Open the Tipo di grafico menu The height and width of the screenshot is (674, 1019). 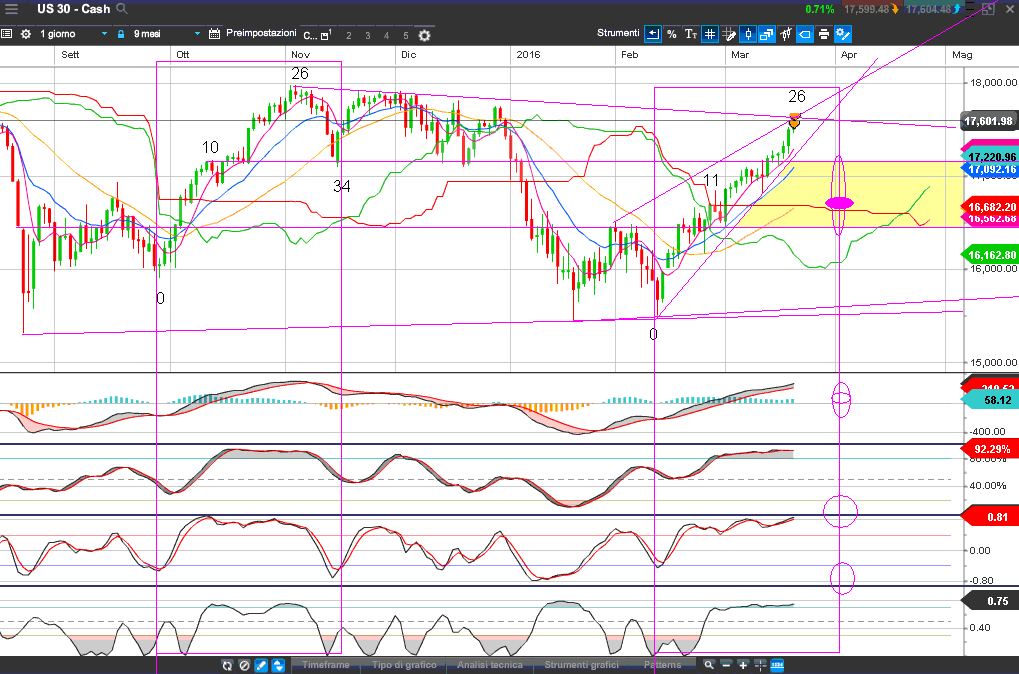pos(404,665)
